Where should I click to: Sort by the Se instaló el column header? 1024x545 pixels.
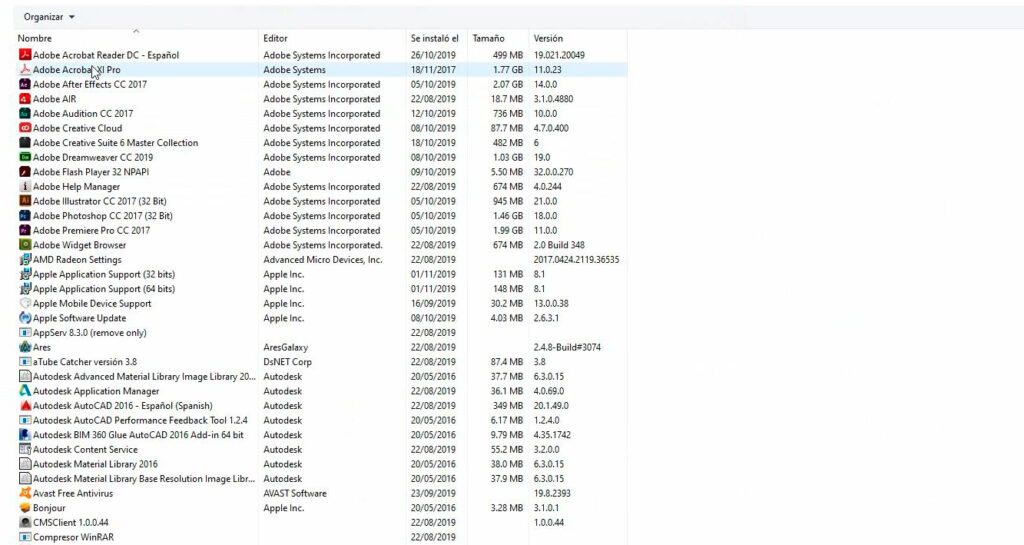point(434,39)
